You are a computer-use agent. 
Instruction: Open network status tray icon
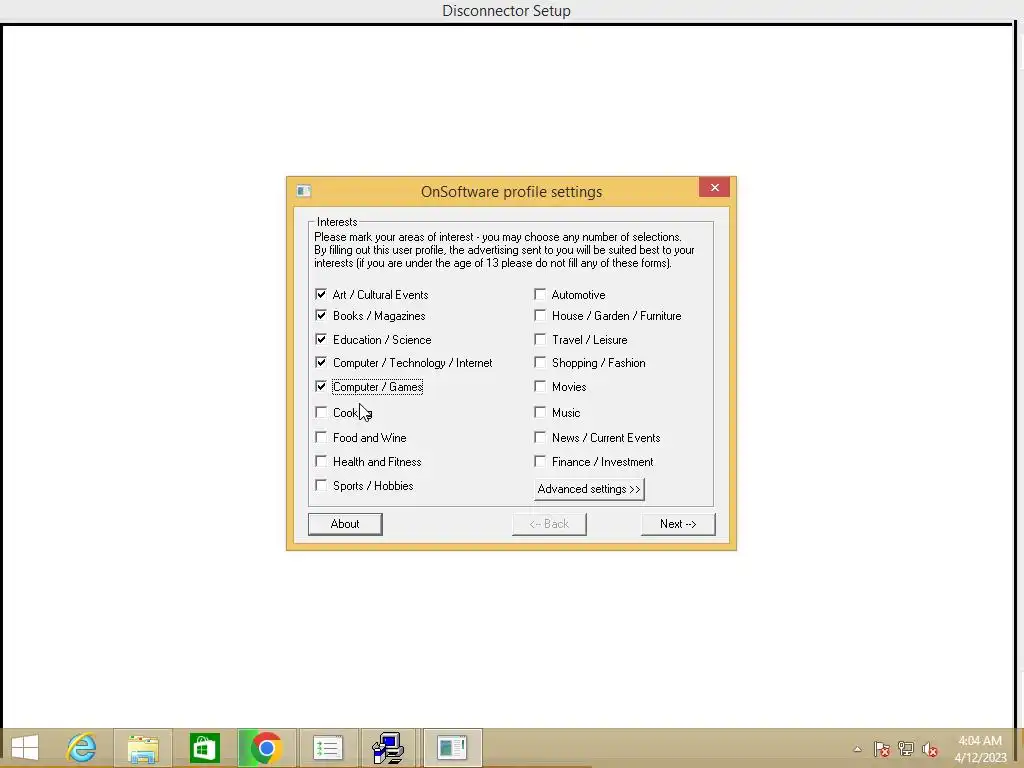(x=906, y=748)
